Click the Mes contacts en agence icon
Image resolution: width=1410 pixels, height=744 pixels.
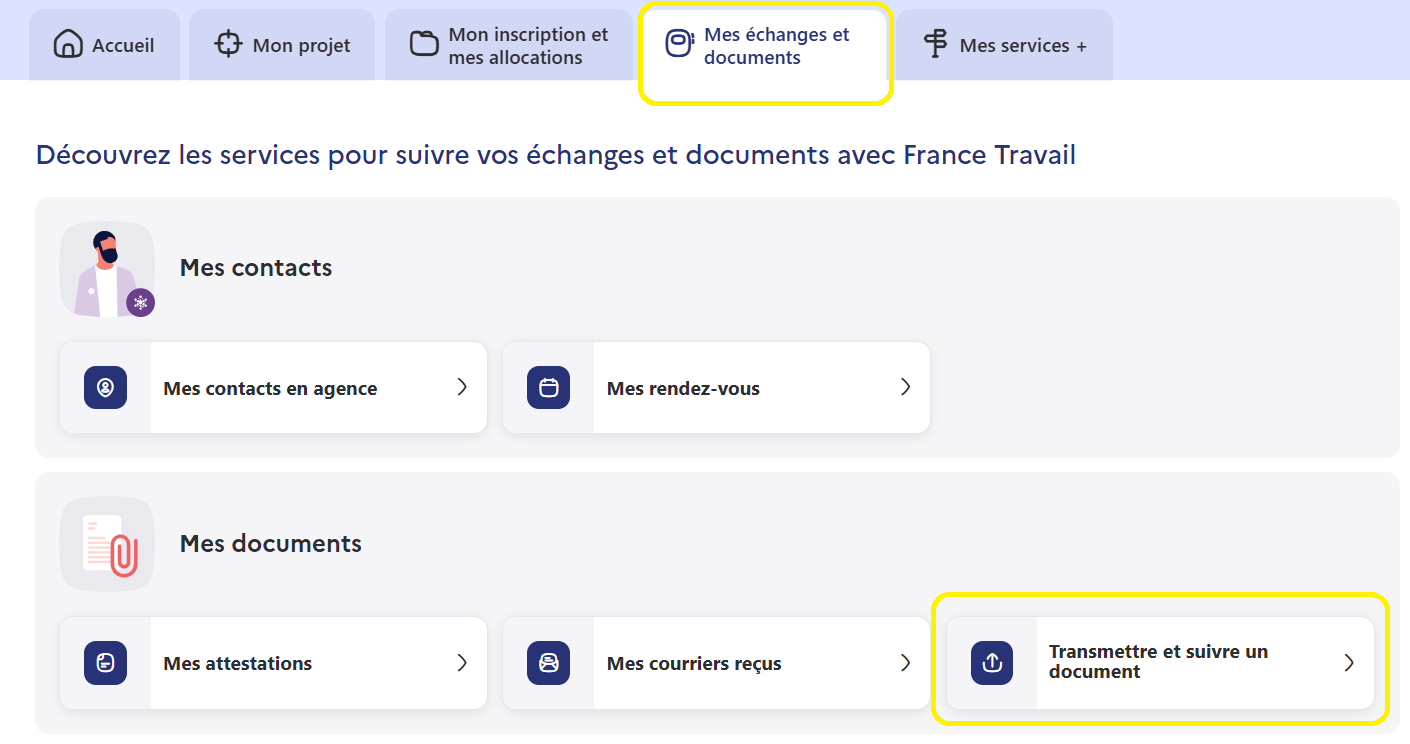(105, 388)
